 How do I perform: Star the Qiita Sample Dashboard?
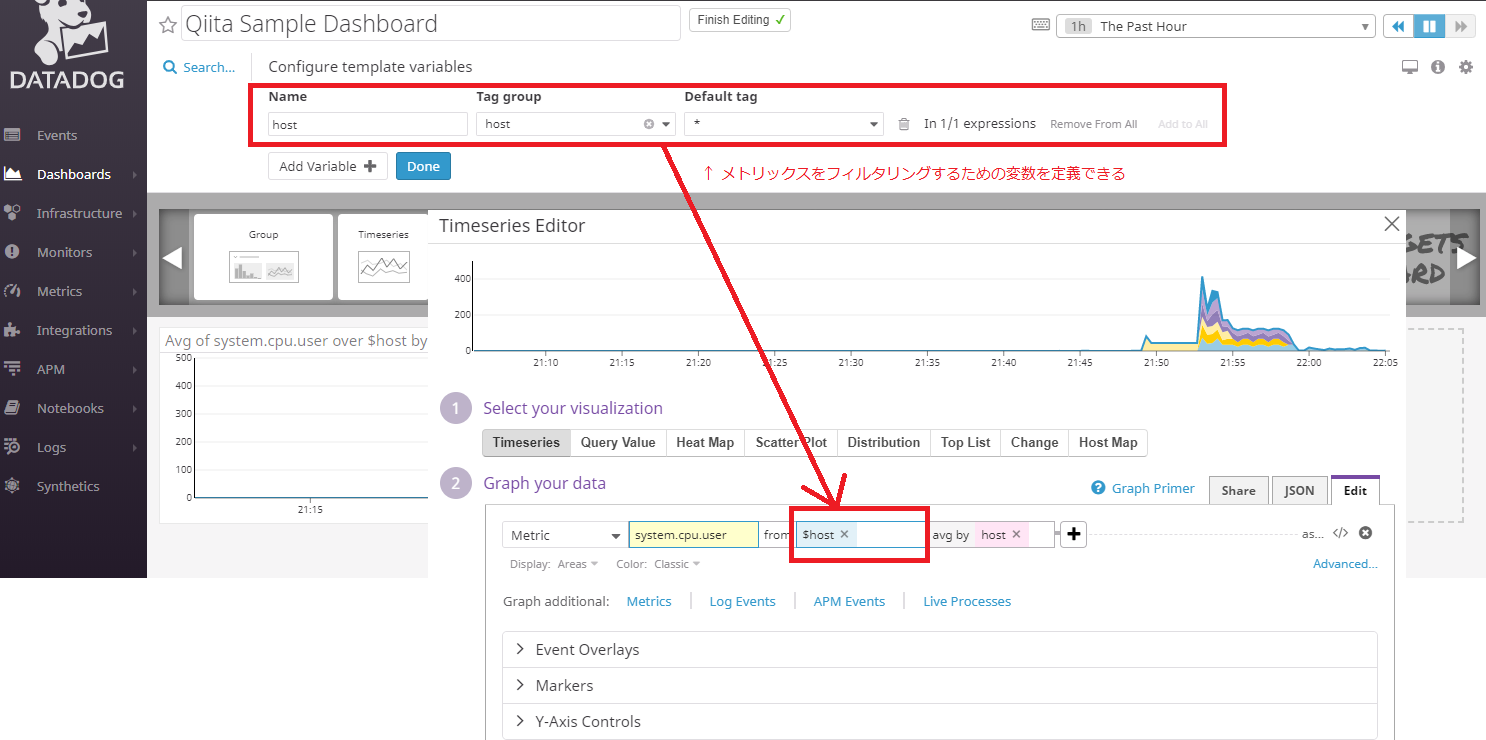tap(166, 23)
